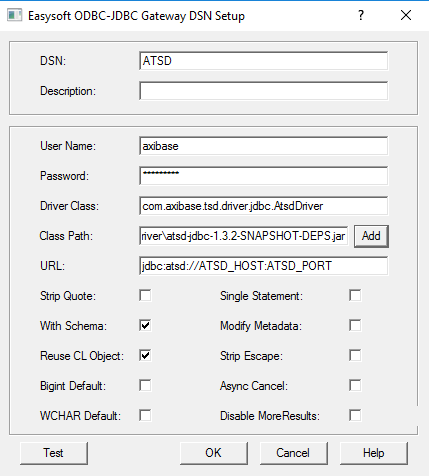Viewport: 429px width, 476px height.
Task: Confirm settings with the OK button
Action: [214, 453]
